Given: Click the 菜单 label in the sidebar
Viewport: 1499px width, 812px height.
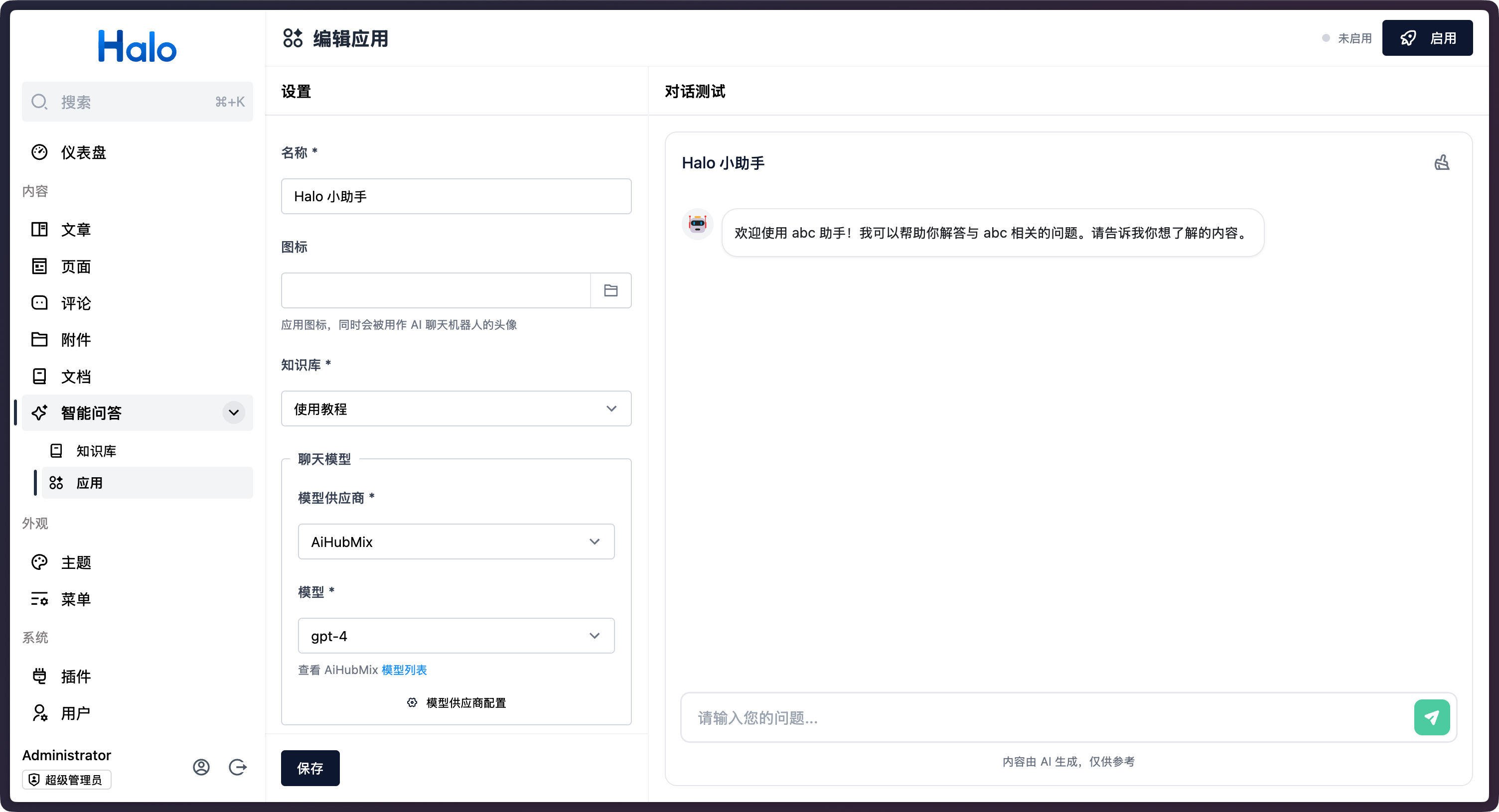Looking at the screenshot, I should point(76,598).
